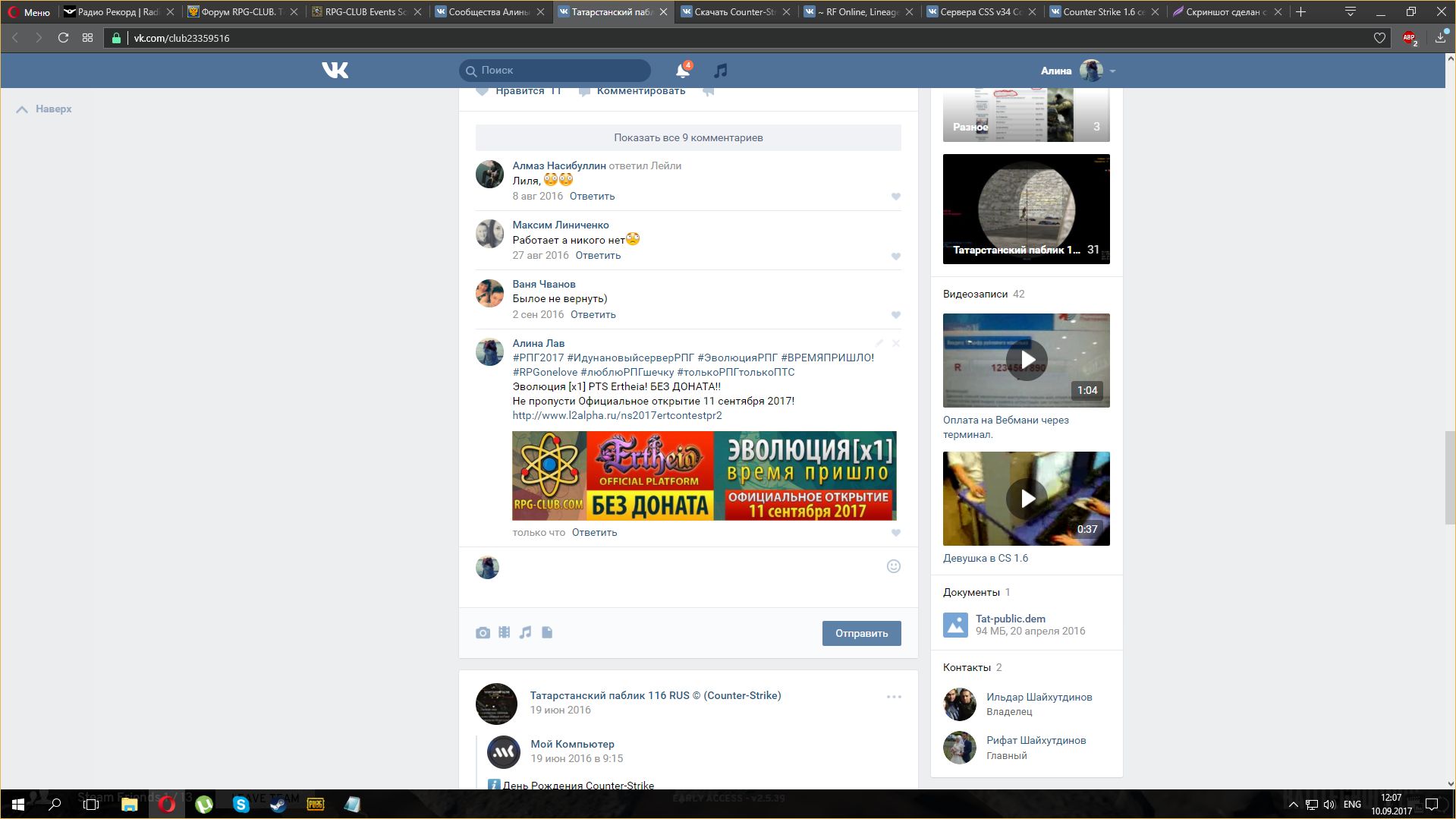
Task: Attach an audio track to comment
Action: (525, 632)
